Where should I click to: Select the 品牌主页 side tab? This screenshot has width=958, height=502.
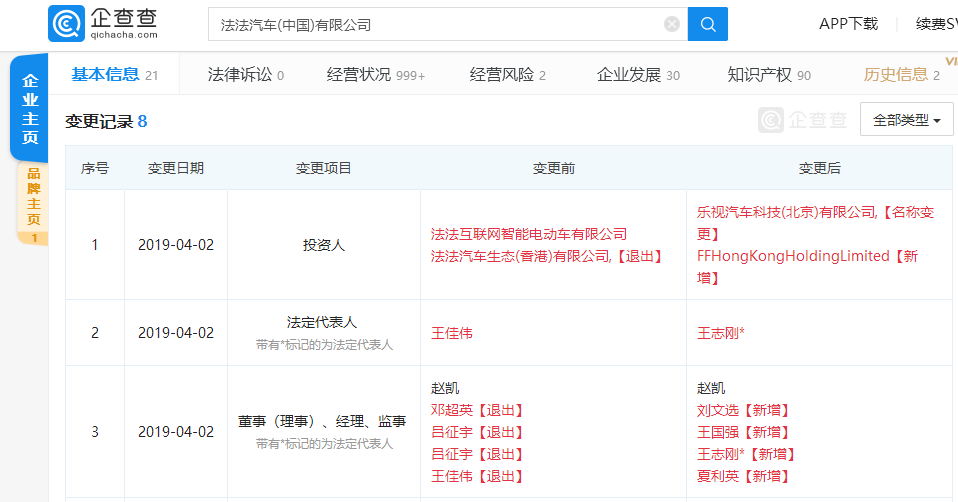coord(34,203)
